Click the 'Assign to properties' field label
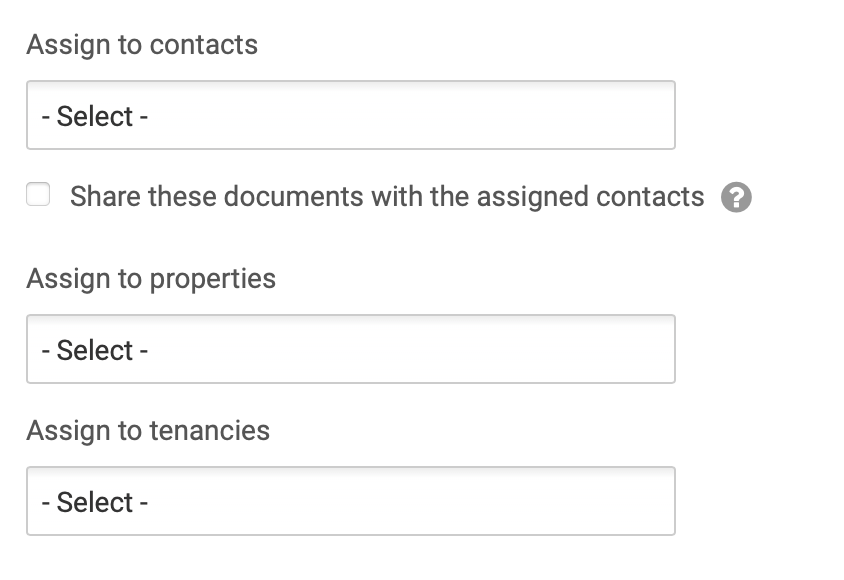The width and height of the screenshot is (844, 580). pyautogui.click(x=151, y=279)
